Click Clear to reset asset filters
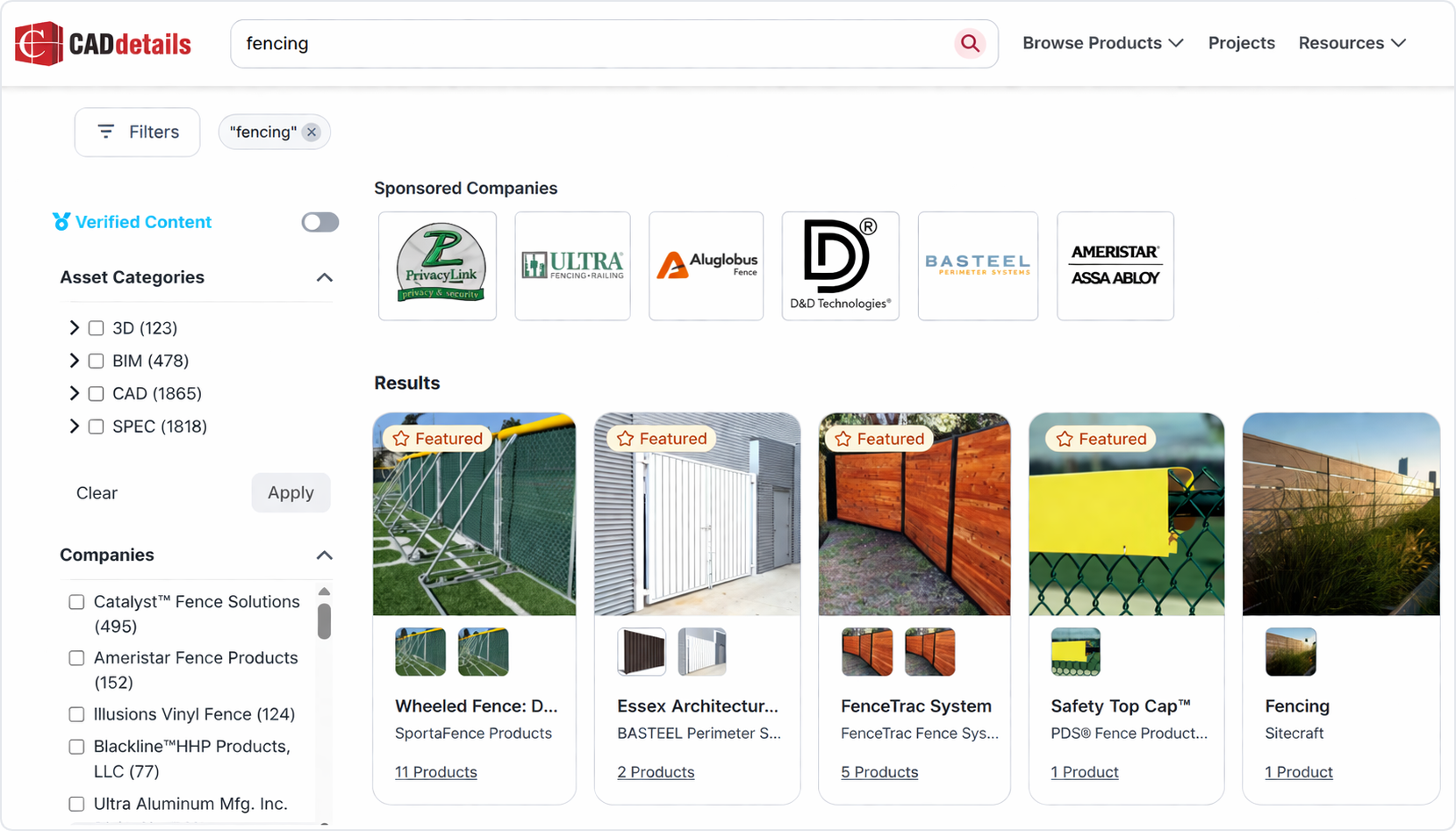1456x831 pixels. coord(97,493)
